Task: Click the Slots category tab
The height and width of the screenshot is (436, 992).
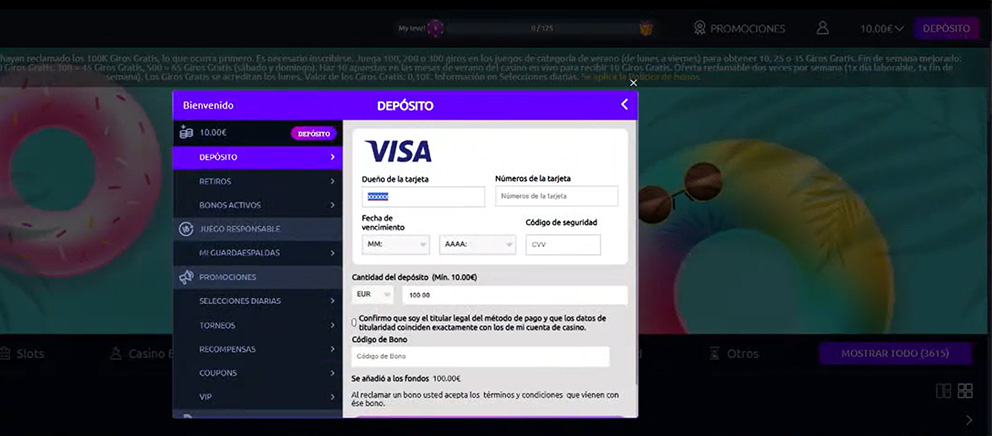Action: click(22, 353)
